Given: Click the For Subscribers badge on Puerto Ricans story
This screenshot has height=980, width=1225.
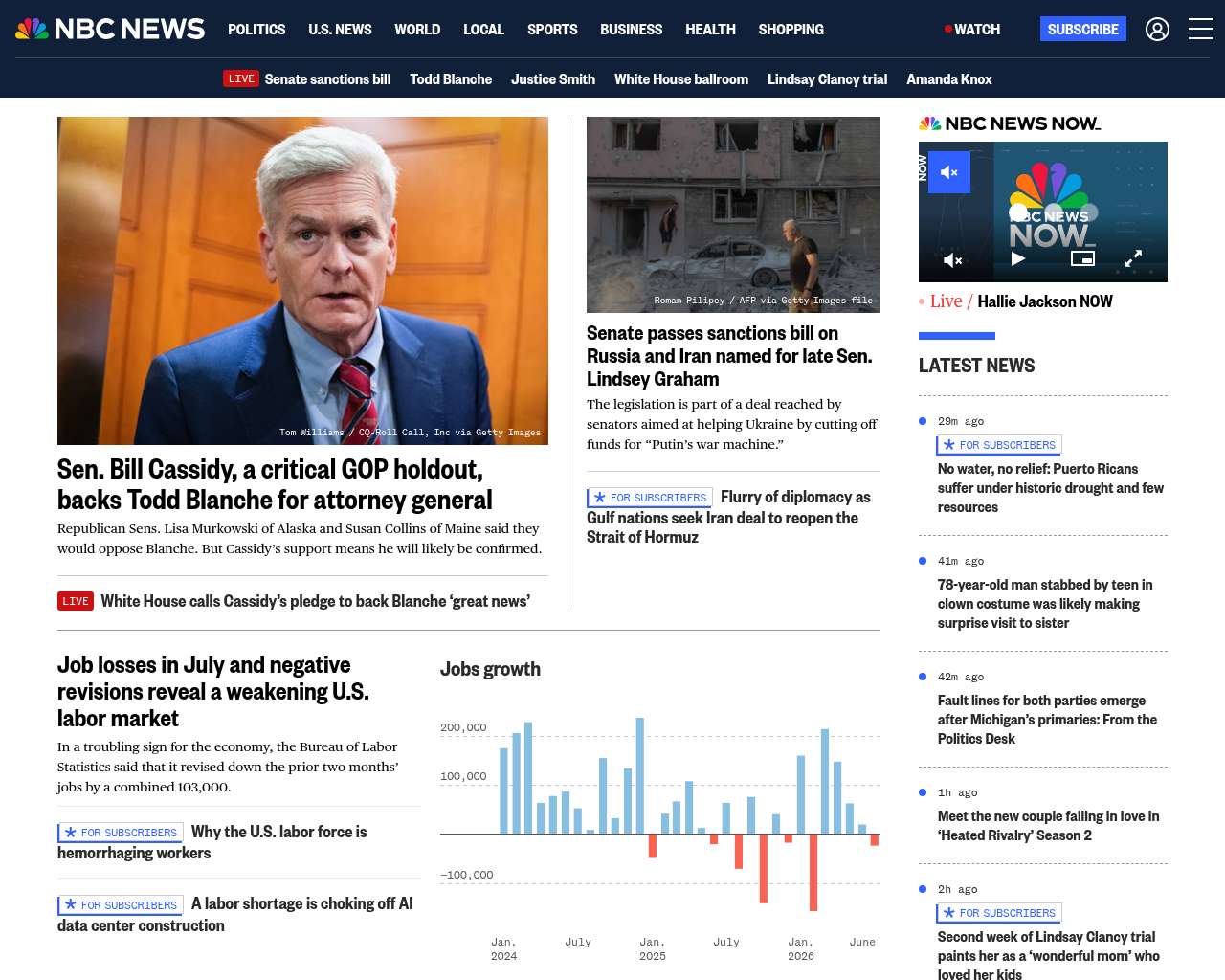Looking at the screenshot, I should pyautogui.click(x=999, y=445).
